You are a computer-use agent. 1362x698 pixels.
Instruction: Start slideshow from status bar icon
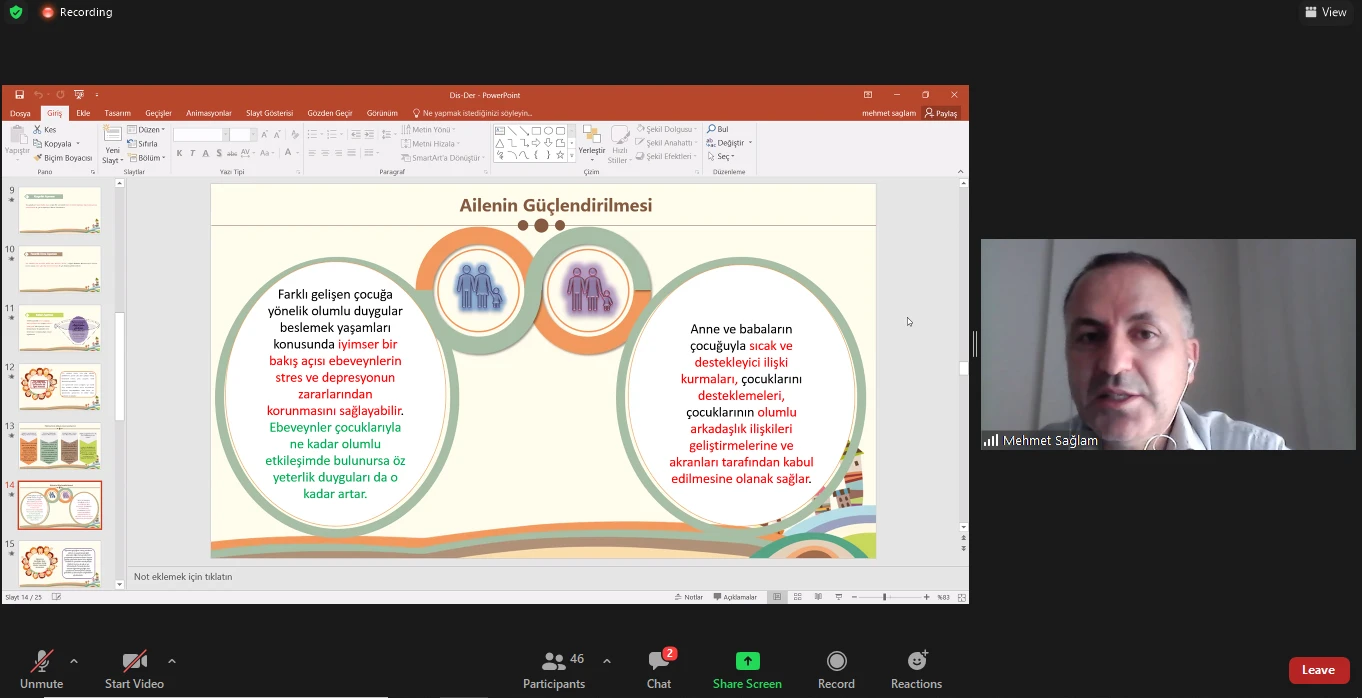point(839,597)
